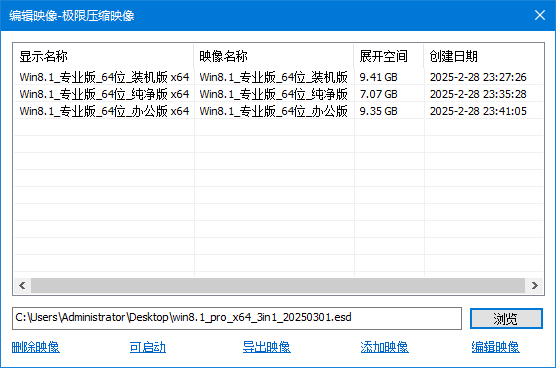Open the 删除映像 link

click(x=35, y=347)
